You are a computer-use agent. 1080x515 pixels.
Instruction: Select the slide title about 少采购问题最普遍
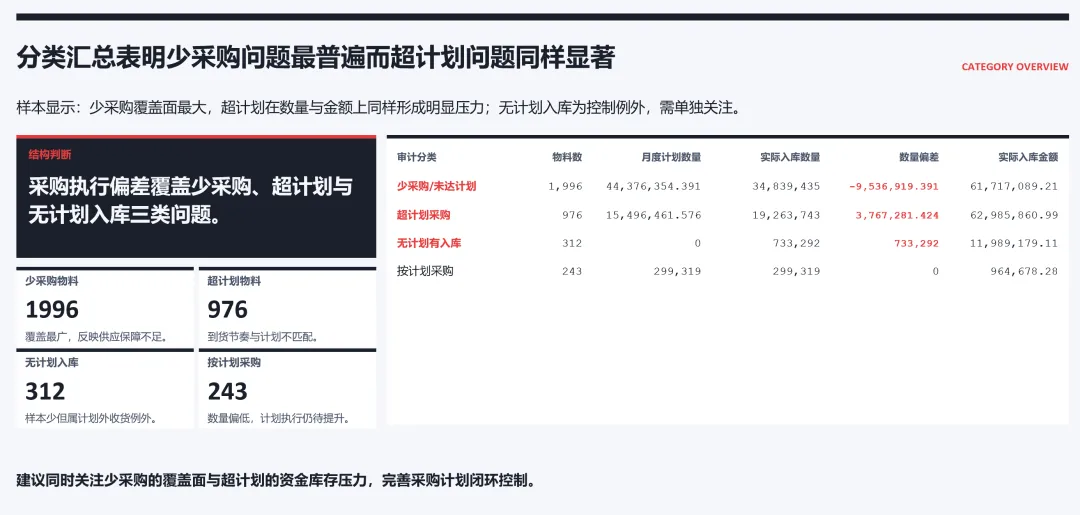315,59
